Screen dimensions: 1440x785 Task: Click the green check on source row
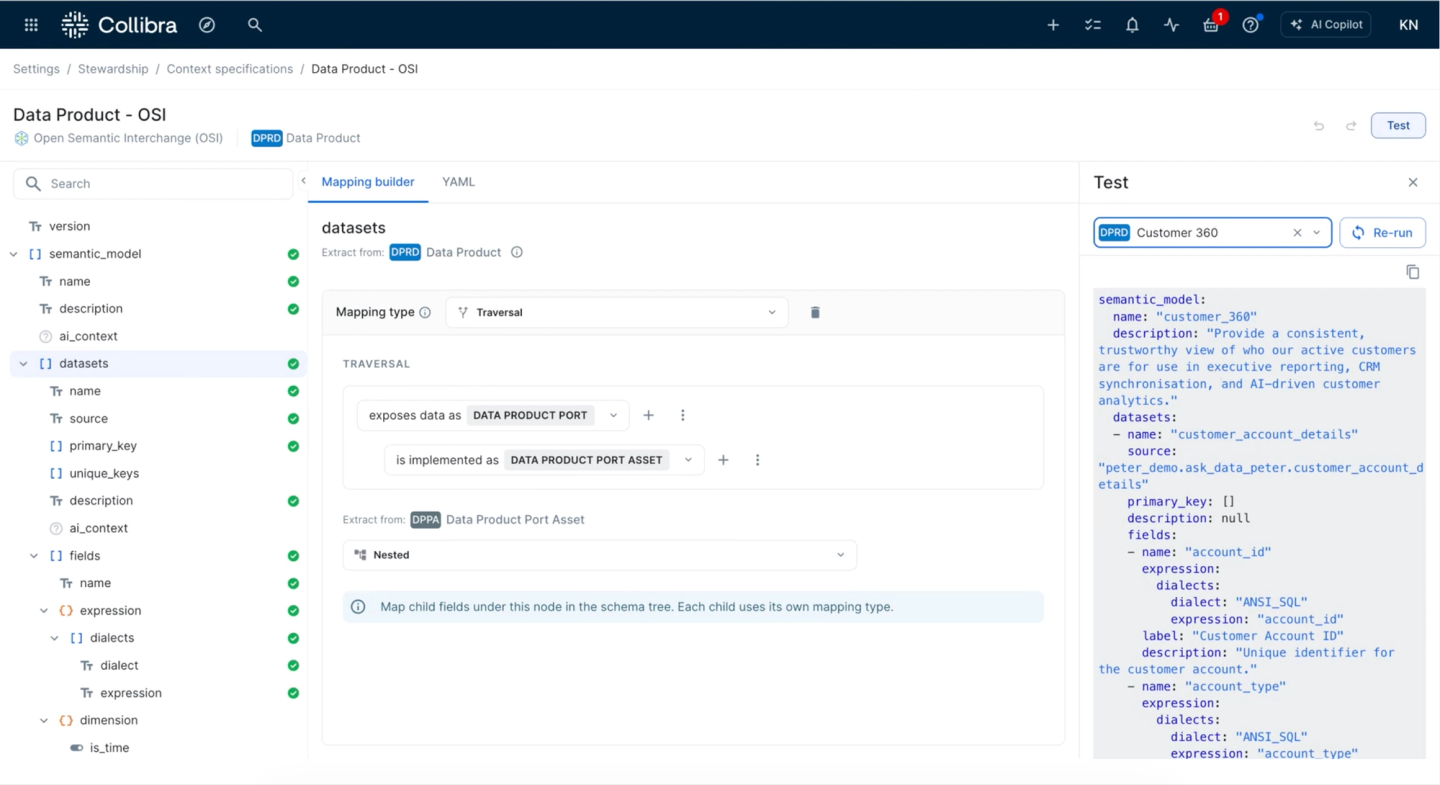[293, 418]
